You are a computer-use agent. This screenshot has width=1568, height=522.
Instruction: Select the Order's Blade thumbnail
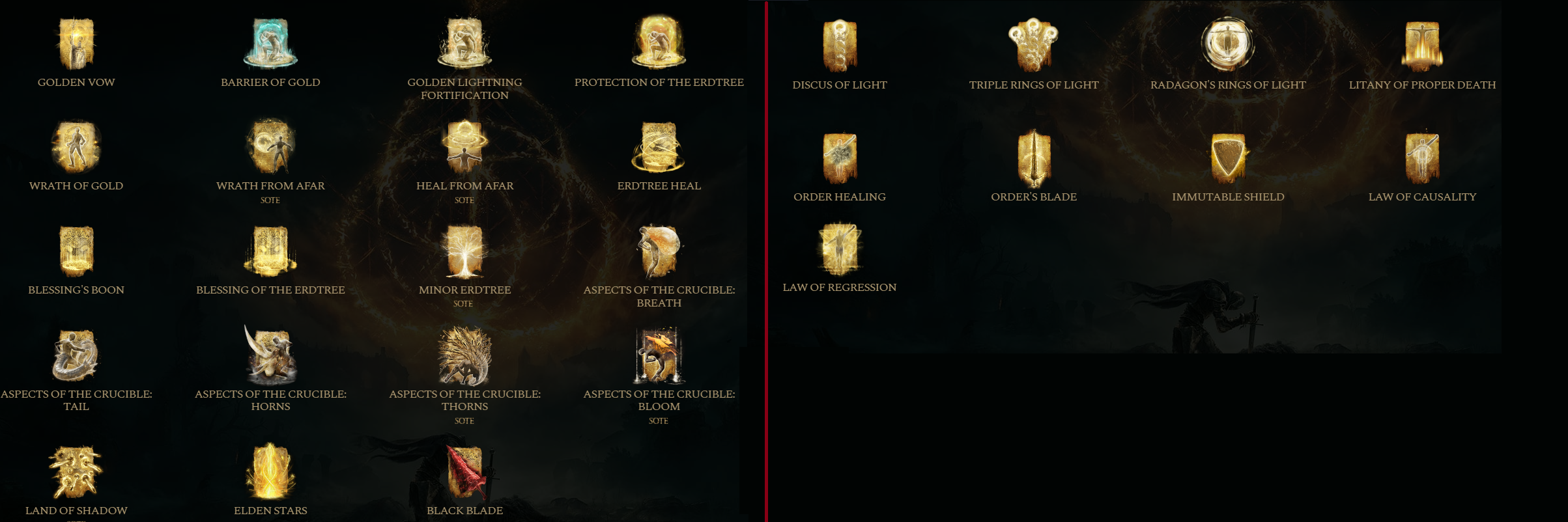coord(1034,158)
